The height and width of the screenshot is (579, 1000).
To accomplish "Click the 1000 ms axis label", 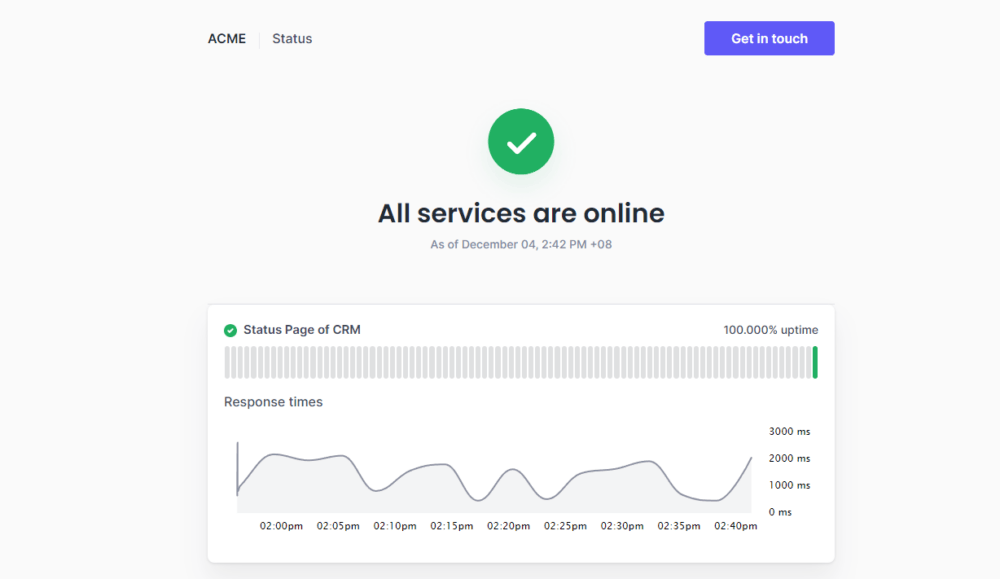I will click(x=789, y=485).
